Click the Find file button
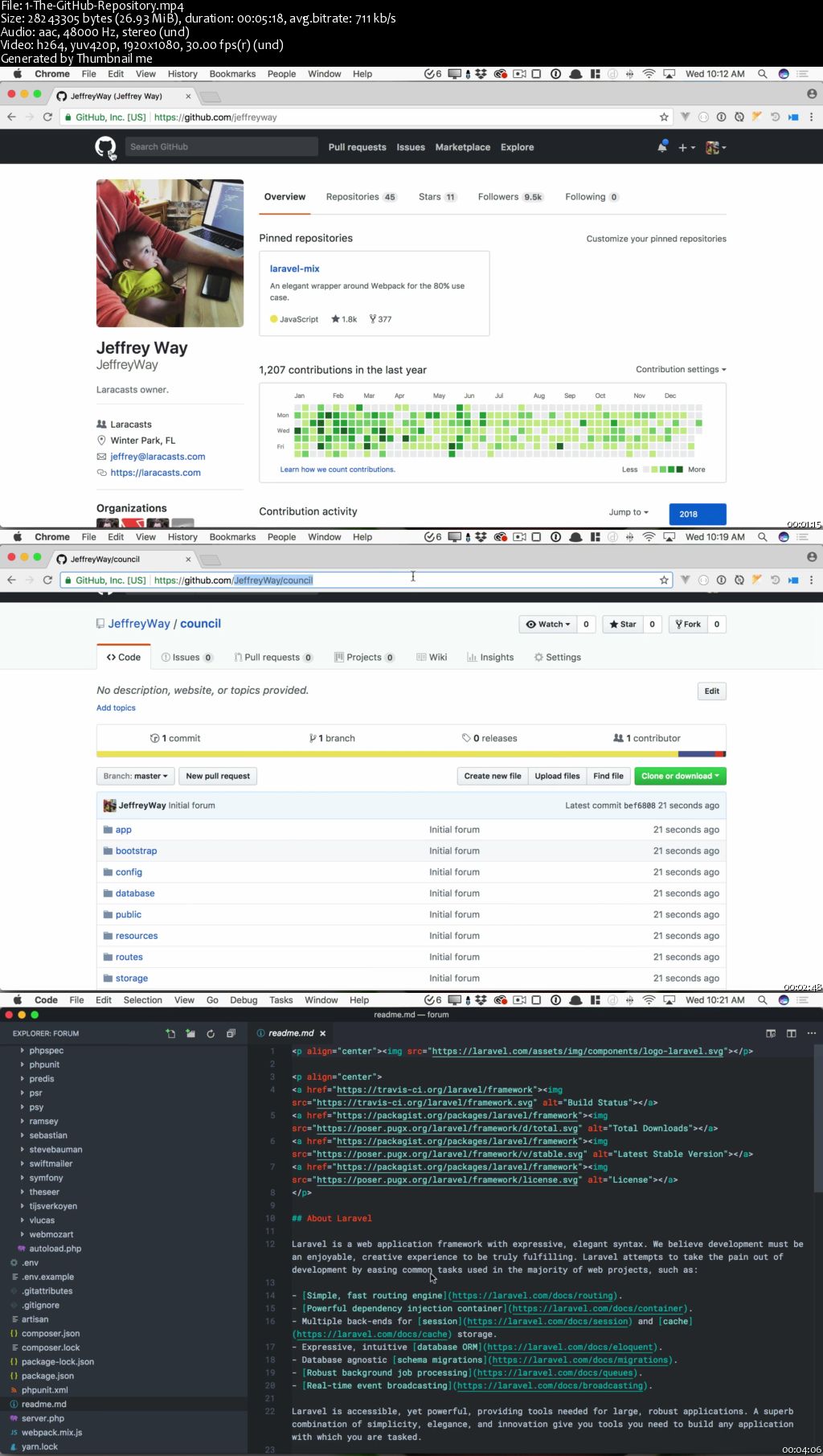The width and height of the screenshot is (823, 1456). click(608, 777)
